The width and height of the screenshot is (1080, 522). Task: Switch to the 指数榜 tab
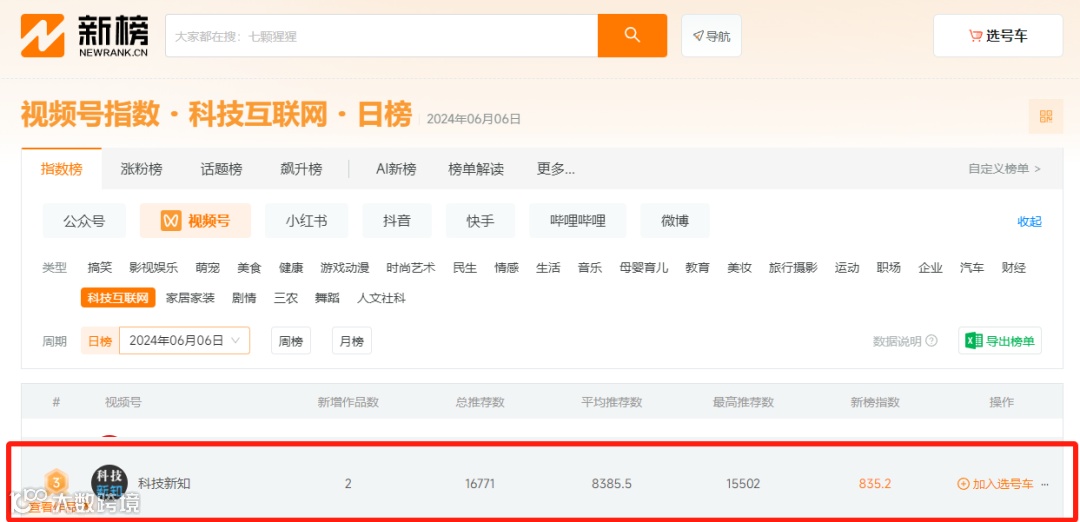click(61, 169)
